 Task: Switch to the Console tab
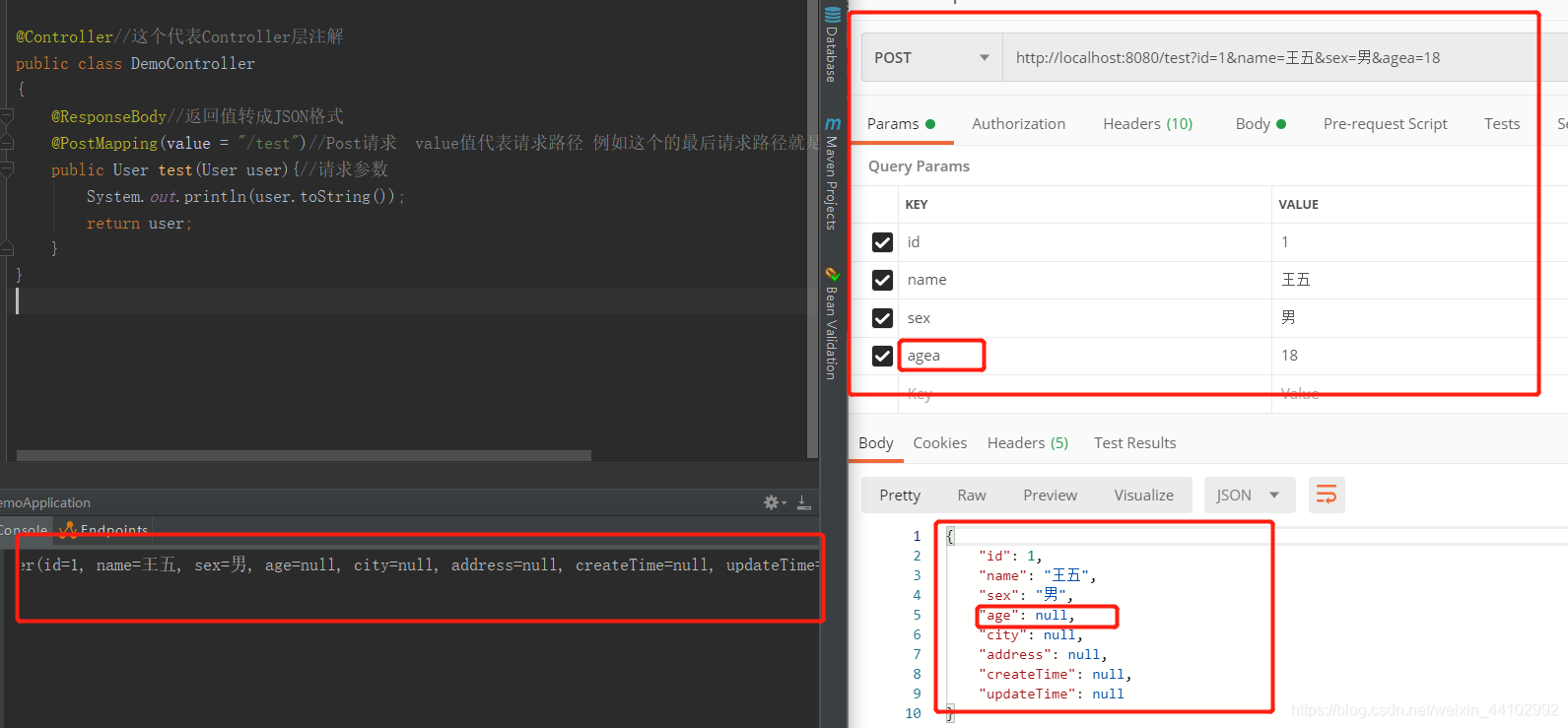(x=24, y=529)
